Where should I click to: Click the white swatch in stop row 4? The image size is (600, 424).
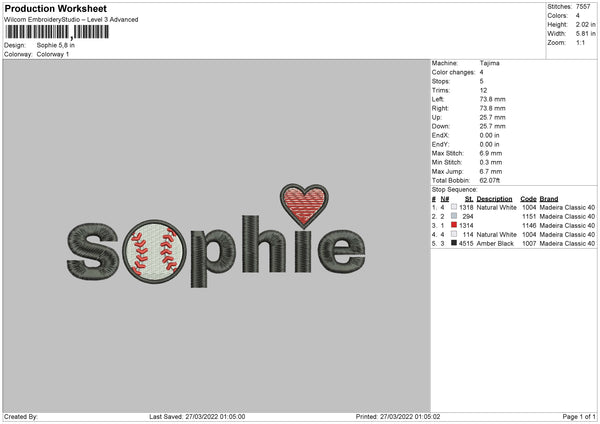[x=454, y=234]
